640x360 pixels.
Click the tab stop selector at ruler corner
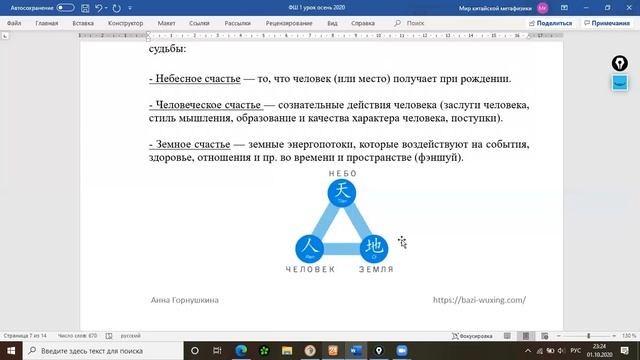tap(5, 36)
